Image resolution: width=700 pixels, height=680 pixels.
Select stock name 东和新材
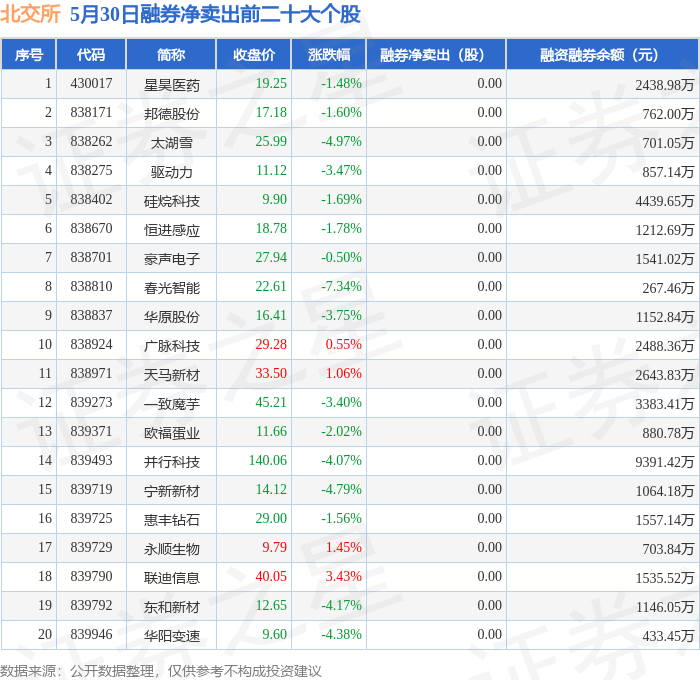click(x=171, y=607)
